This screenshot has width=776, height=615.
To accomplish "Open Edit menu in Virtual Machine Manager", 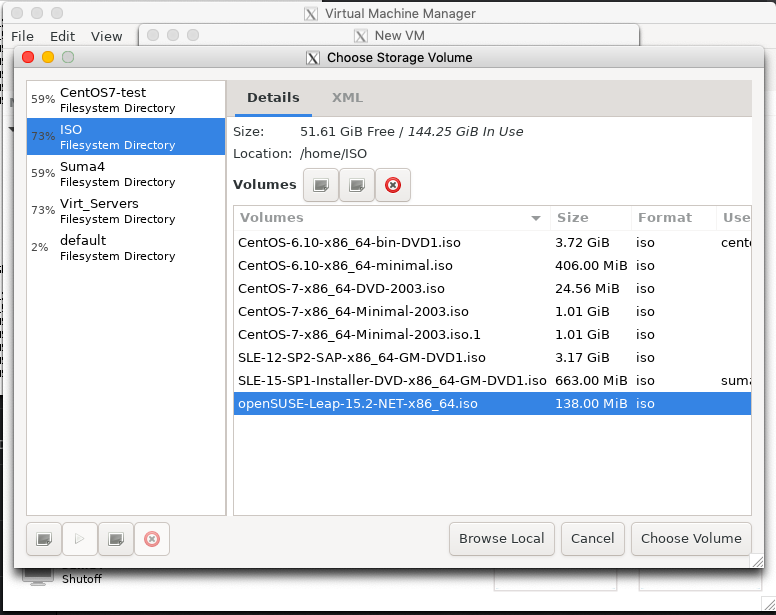I will click(x=62, y=36).
